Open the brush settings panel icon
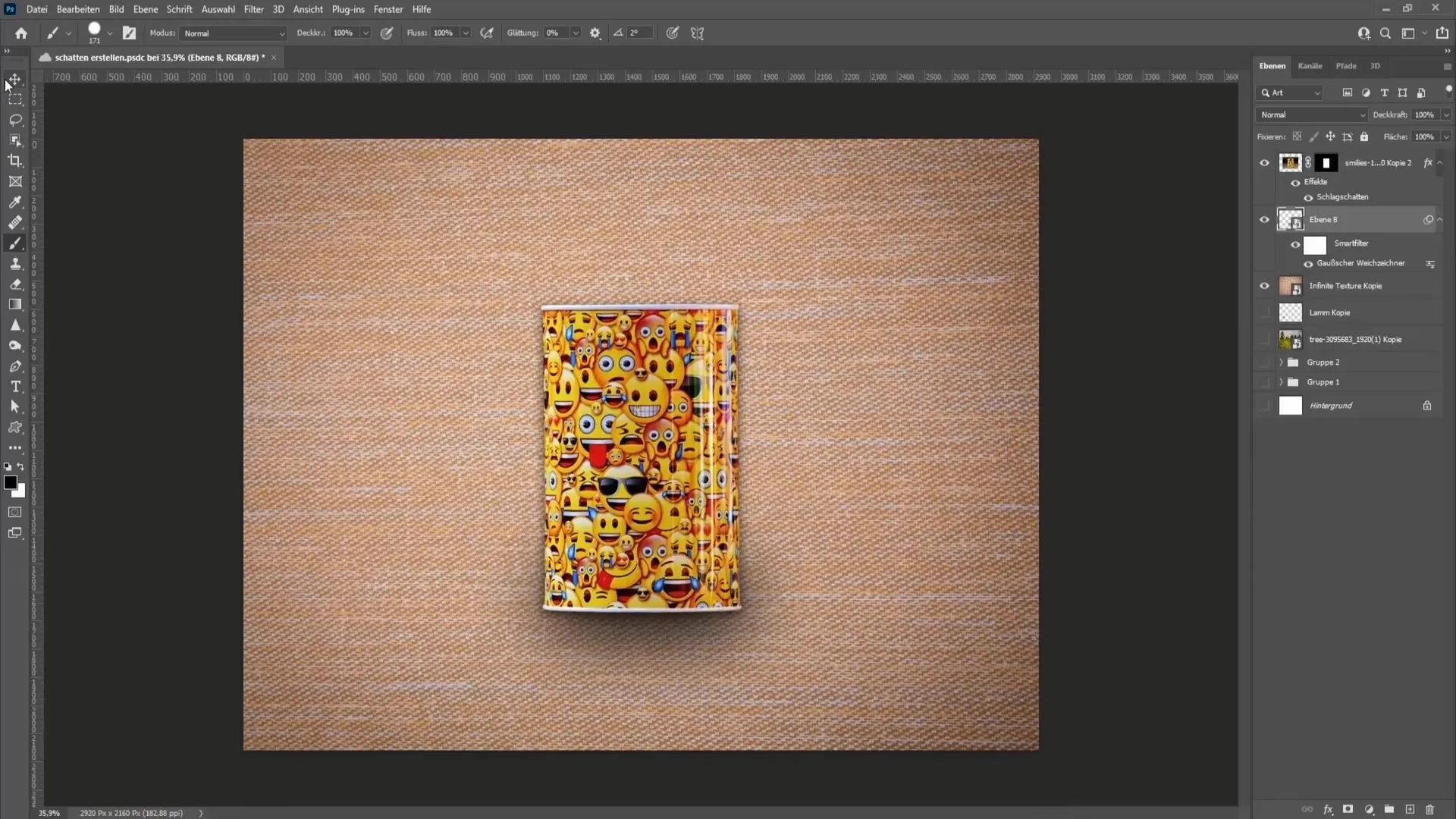Image resolution: width=1456 pixels, height=819 pixels. [x=130, y=33]
